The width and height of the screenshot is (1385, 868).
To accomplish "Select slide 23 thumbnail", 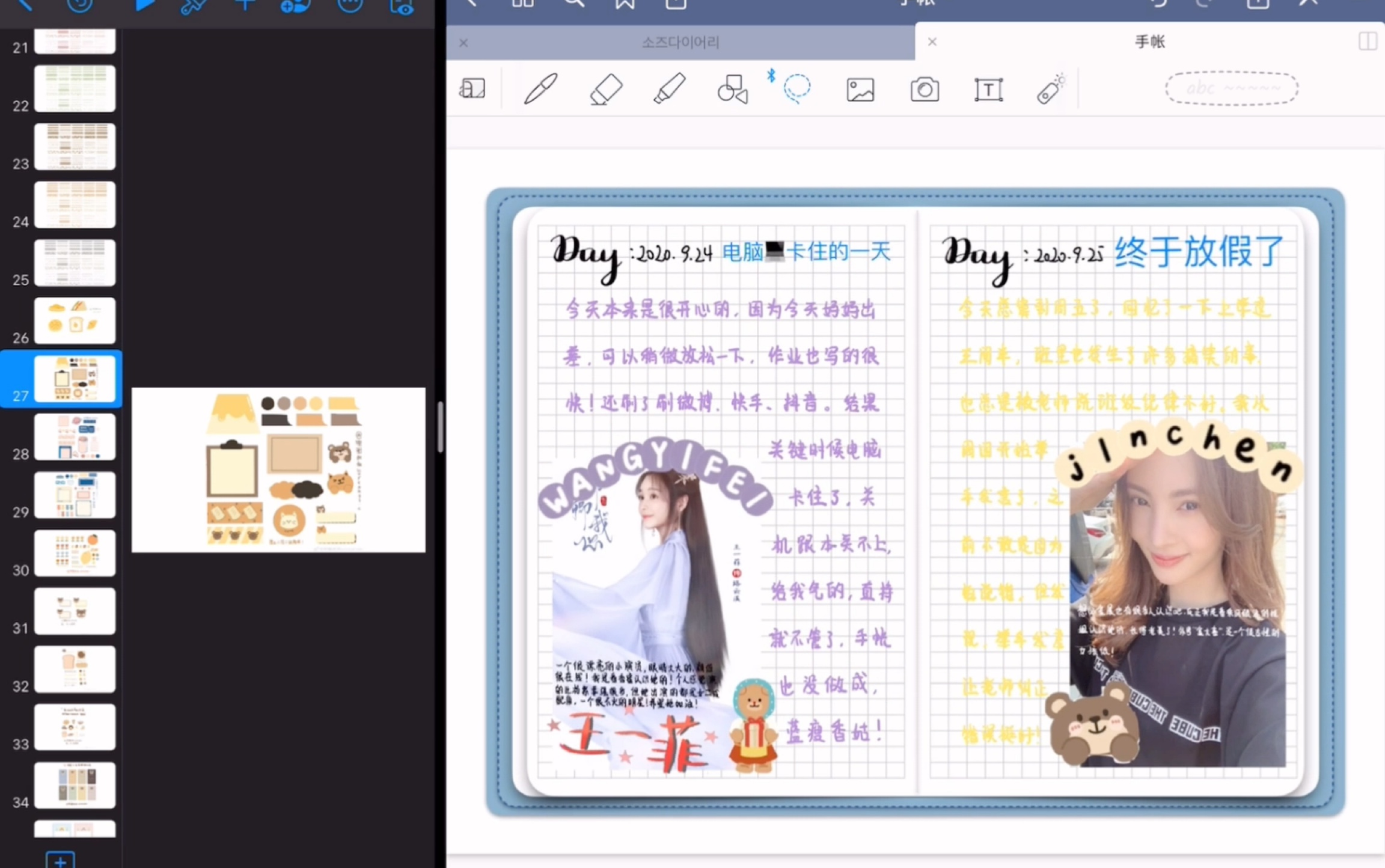I will point(75,146).
